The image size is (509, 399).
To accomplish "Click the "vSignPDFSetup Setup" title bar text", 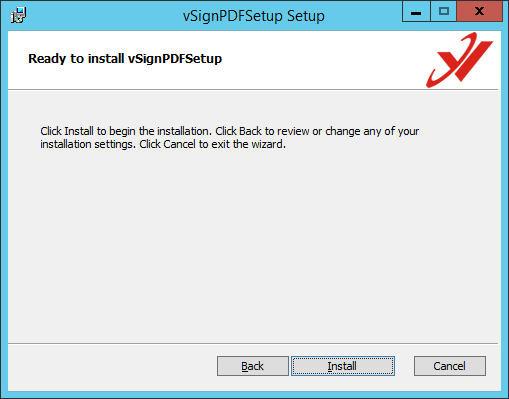I will pos(254,16).
